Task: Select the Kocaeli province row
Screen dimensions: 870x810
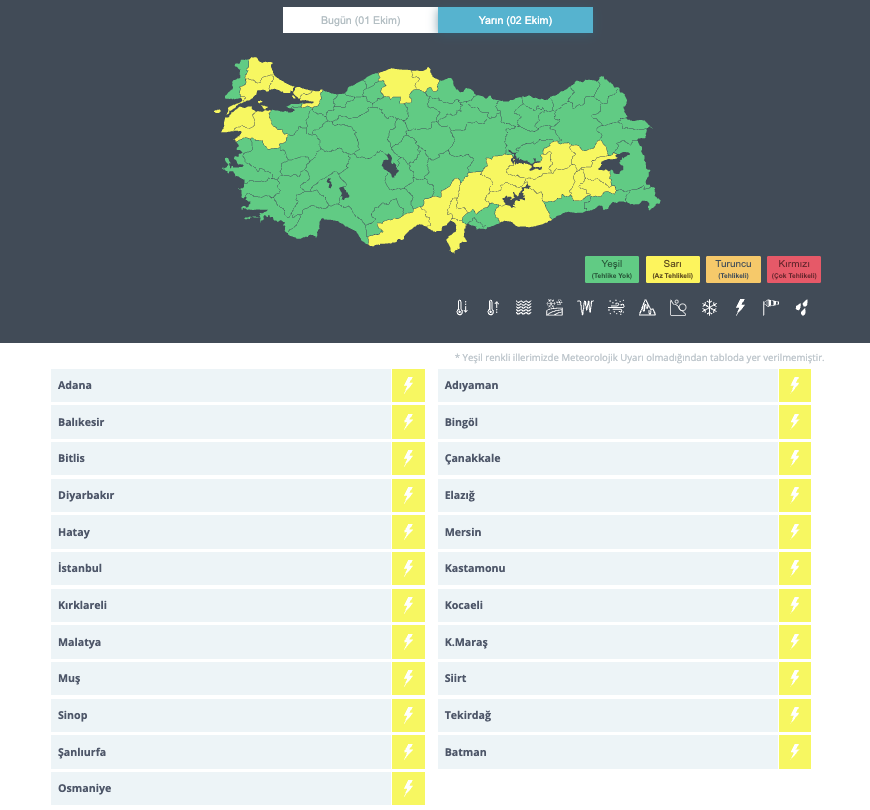Action: point(624,605)
